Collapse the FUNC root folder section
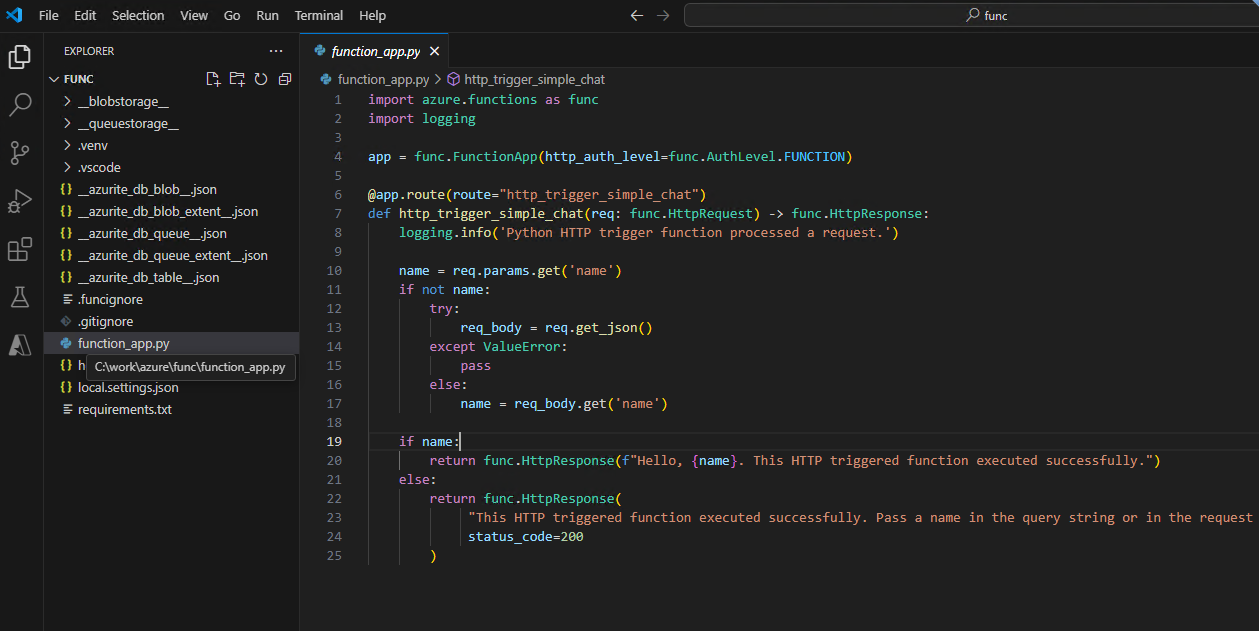 click(55, 79)
